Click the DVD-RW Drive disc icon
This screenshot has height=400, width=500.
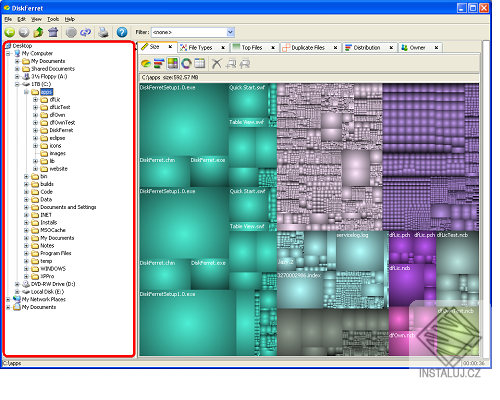[26, 284]
